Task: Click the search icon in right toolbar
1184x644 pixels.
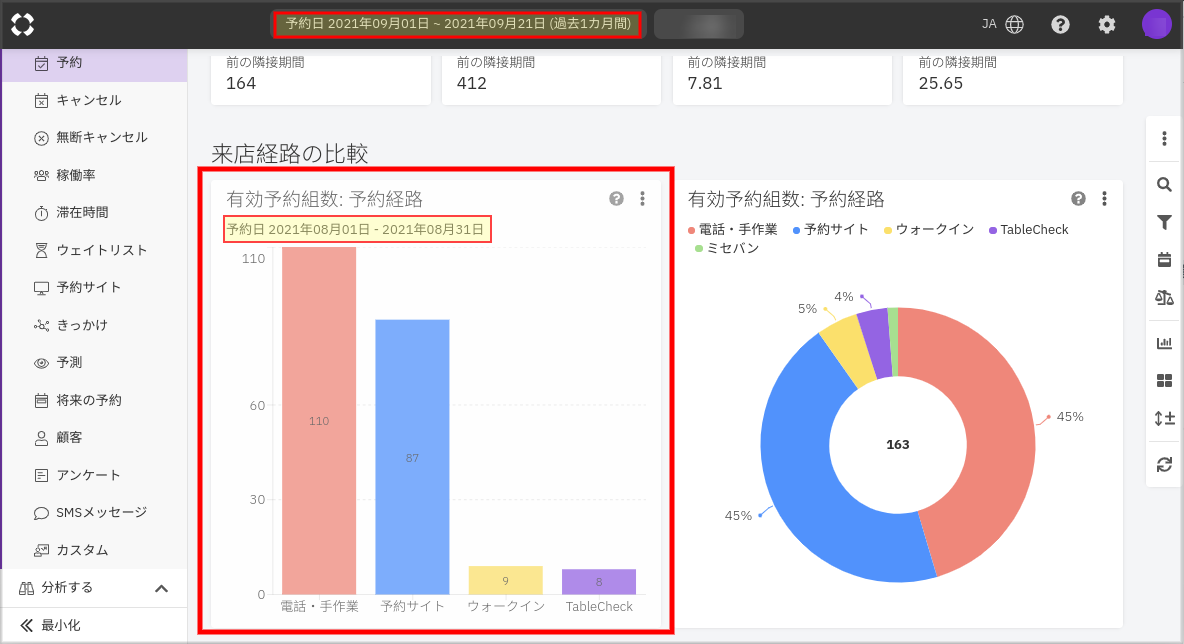Action: pyautogui.click(x=1164, y=184)
